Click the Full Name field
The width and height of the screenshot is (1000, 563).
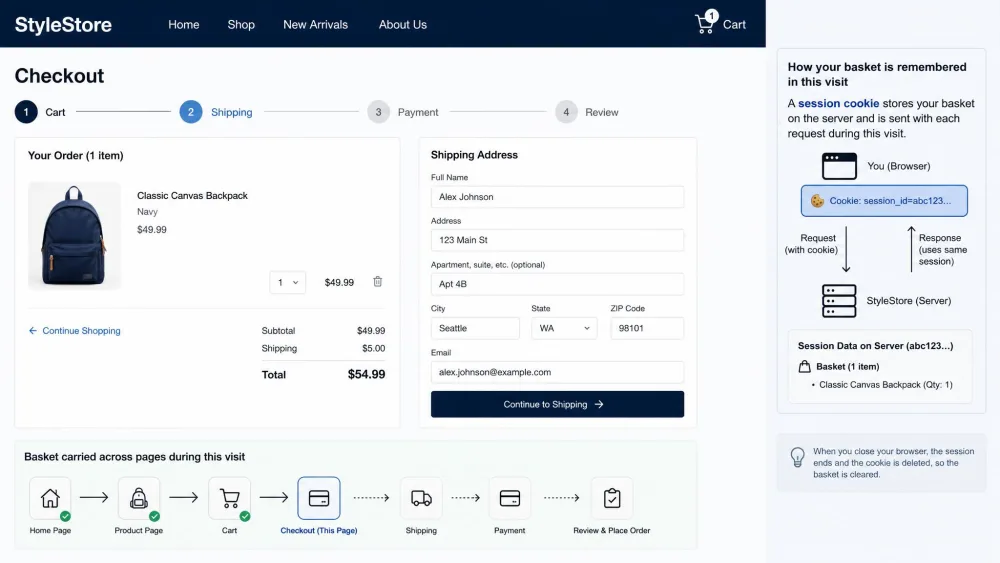click(x=557, y=197)
